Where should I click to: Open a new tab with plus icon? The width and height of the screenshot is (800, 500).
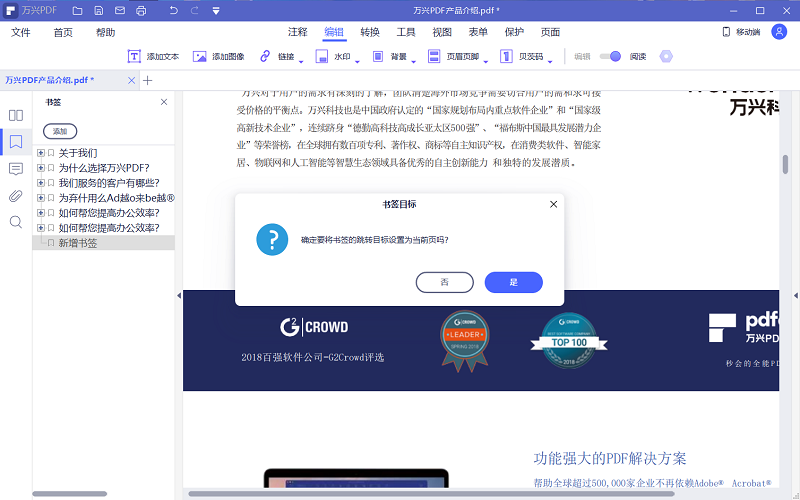click(x=147, y=80)
